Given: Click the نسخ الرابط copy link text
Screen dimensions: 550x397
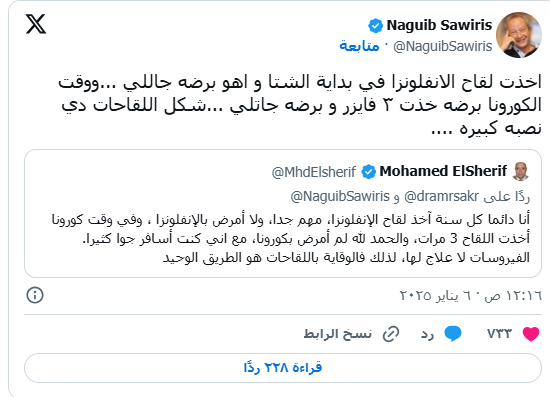Looking at the screenshot, I should [337, 334].
